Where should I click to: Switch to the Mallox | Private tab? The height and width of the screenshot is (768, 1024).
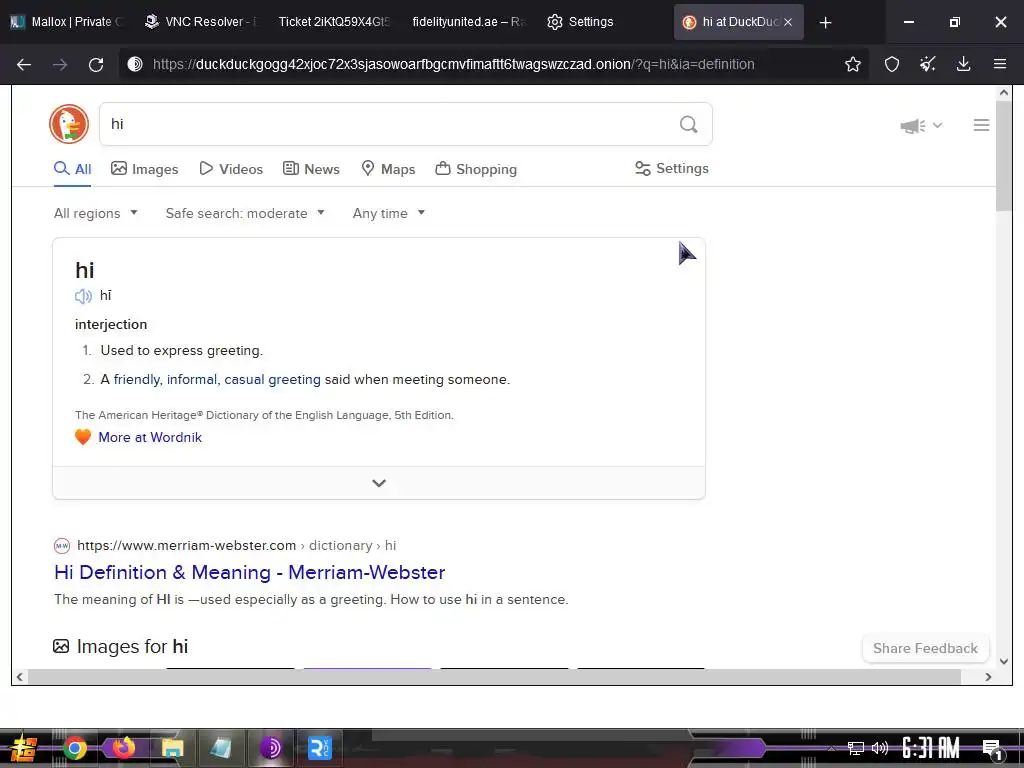(66, 22)
